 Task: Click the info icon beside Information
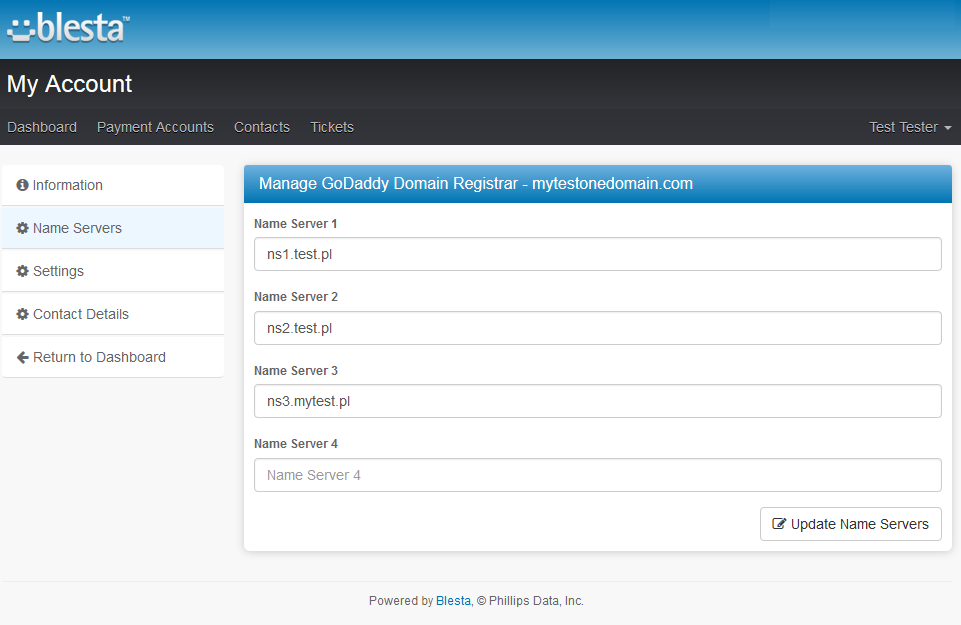coord(22,185)
